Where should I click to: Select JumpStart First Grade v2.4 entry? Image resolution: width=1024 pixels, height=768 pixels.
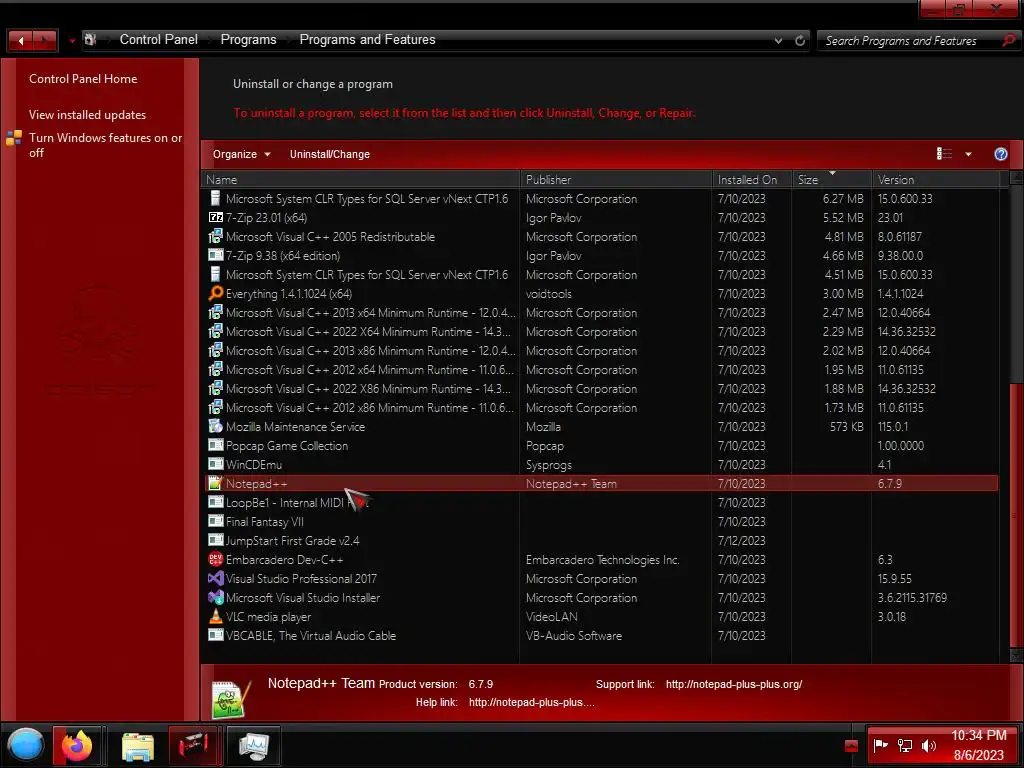(292, 541)
